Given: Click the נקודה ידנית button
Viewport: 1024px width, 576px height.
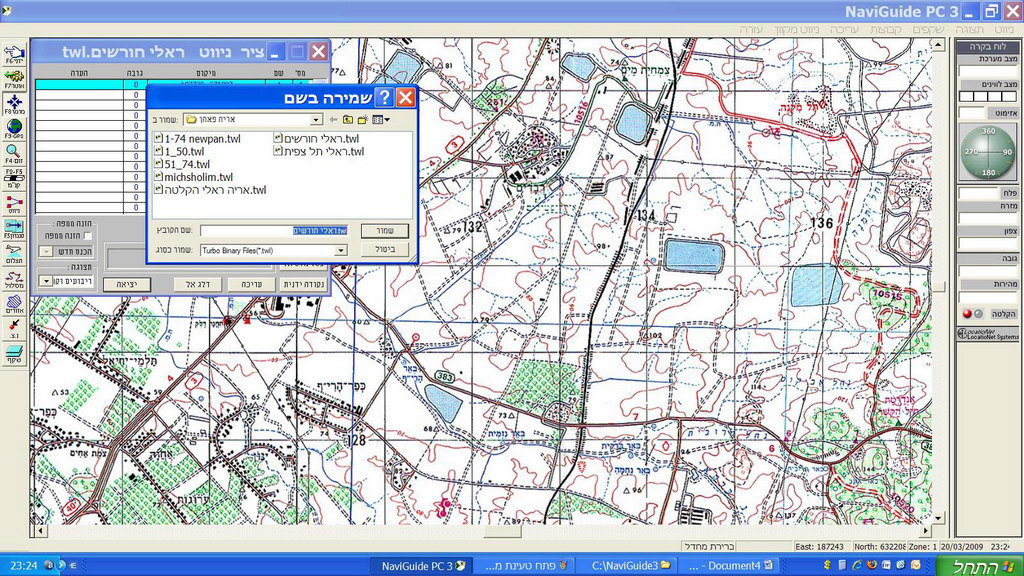Looking at the screenshot, I should click(304, 284).
